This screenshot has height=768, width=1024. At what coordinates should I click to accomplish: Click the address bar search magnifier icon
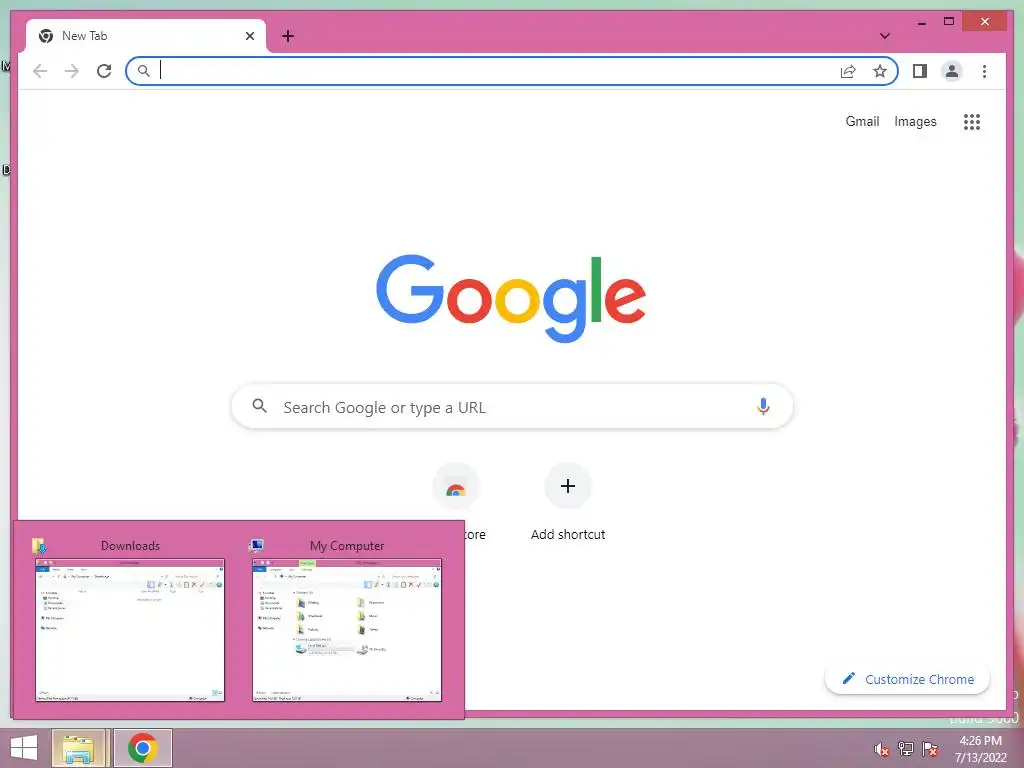point(144,71)
